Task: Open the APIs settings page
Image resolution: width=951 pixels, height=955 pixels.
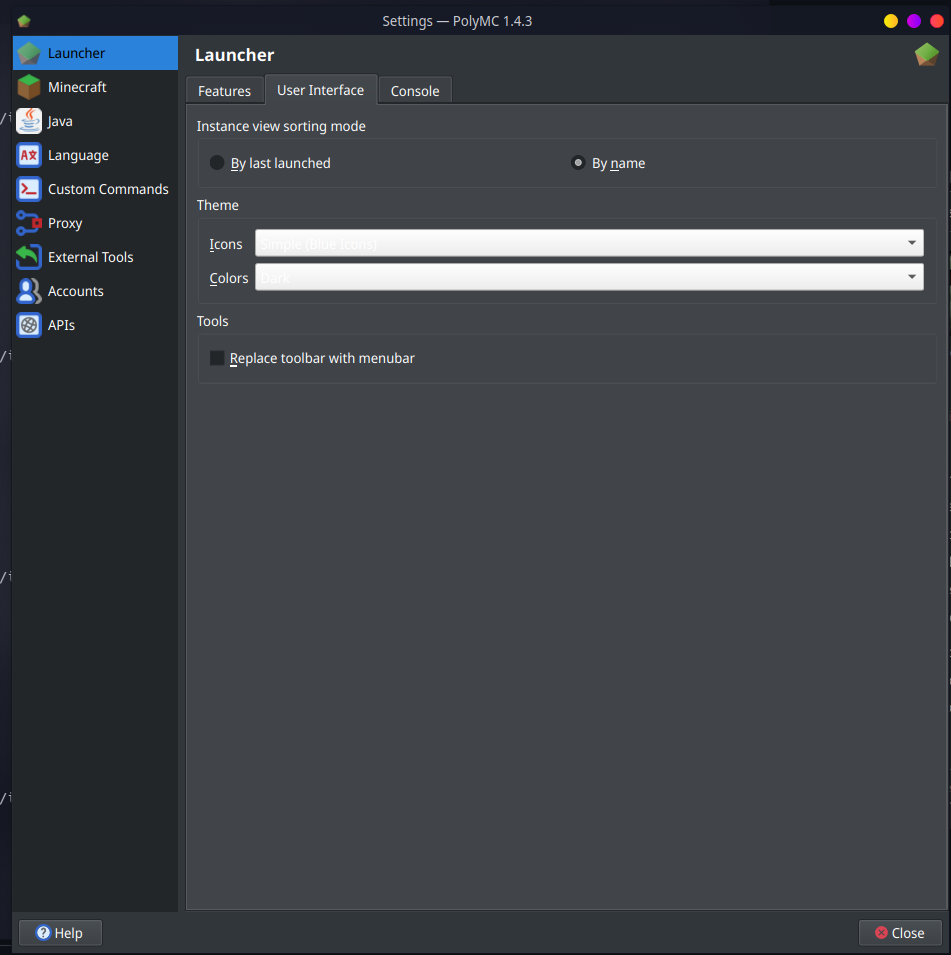Action: (62, 325)
